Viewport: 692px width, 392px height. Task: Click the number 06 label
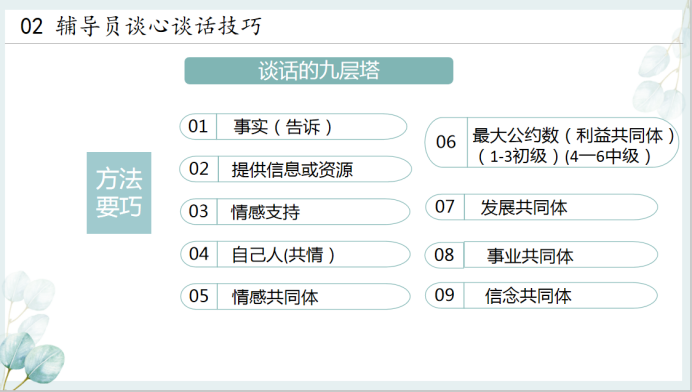coord(446,142)
